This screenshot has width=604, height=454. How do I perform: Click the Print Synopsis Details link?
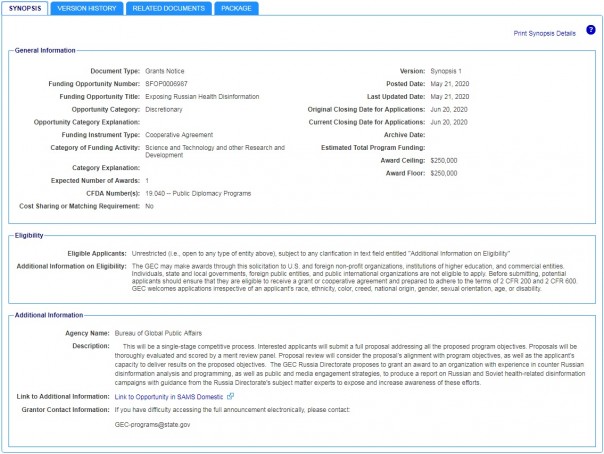[544, 33]
